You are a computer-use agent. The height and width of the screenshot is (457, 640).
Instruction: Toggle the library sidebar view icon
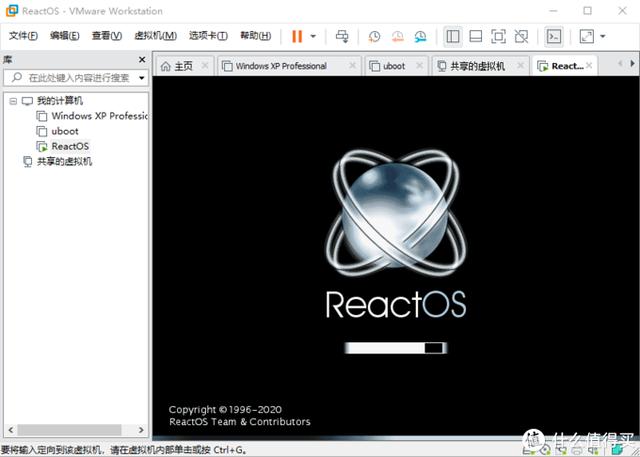point(453,36)
